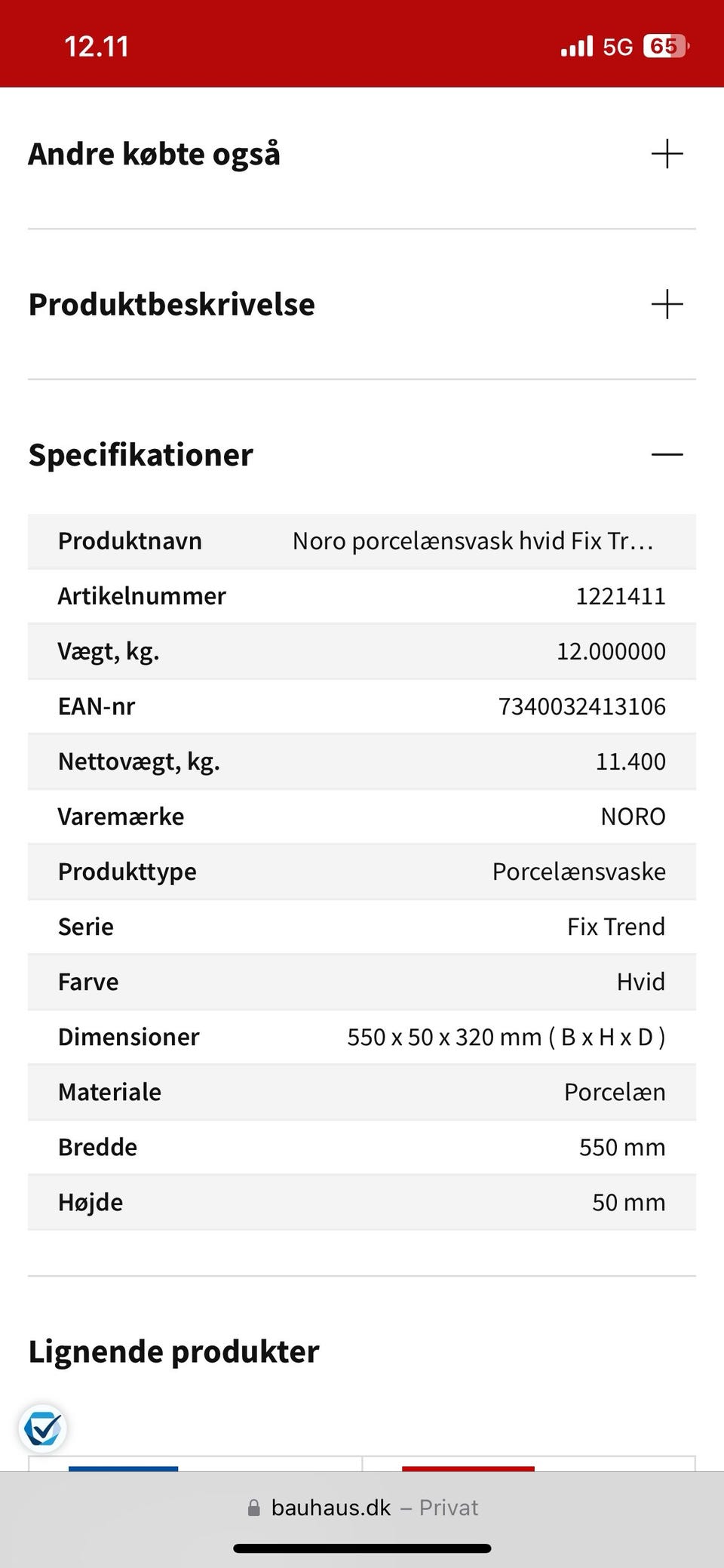Tap the Lignende produkter heading

(x=174, y=1351)
